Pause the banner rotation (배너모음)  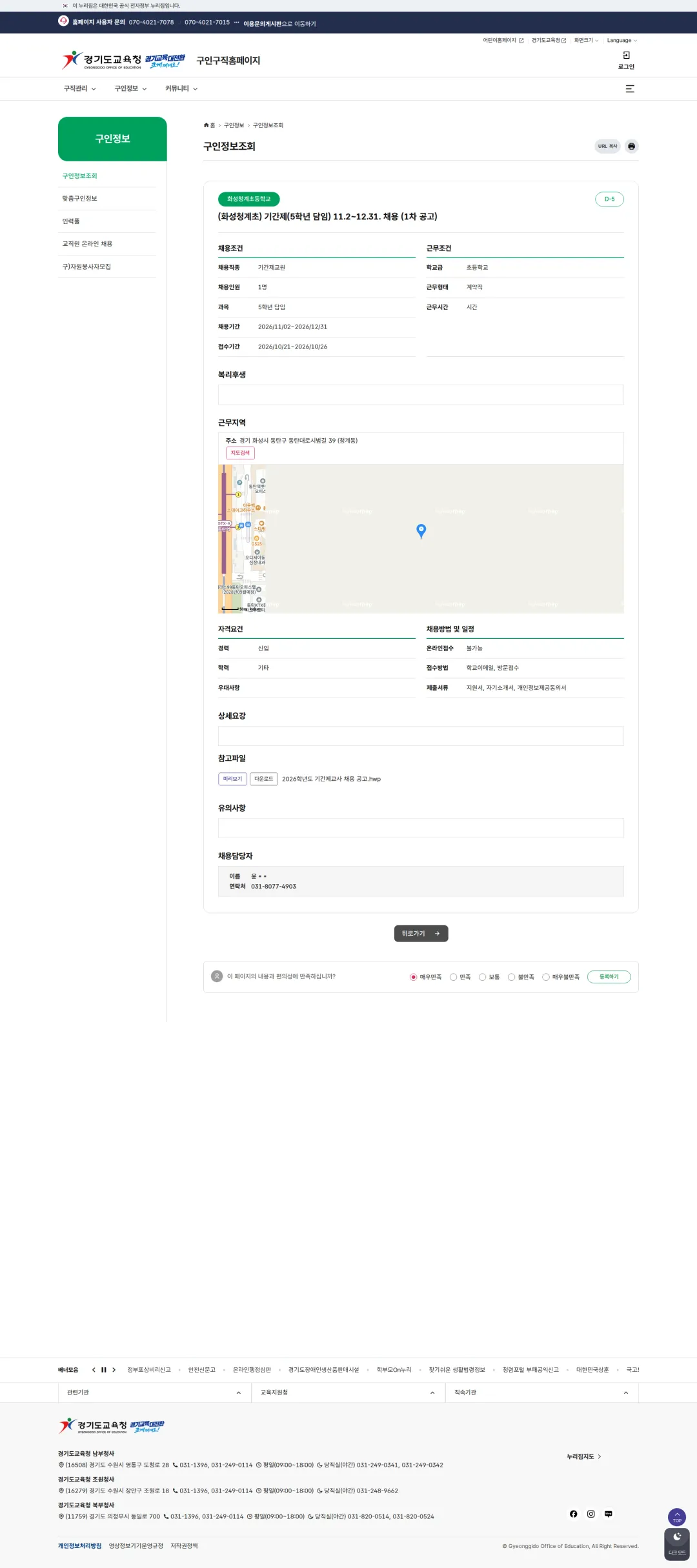point(104,1370)
